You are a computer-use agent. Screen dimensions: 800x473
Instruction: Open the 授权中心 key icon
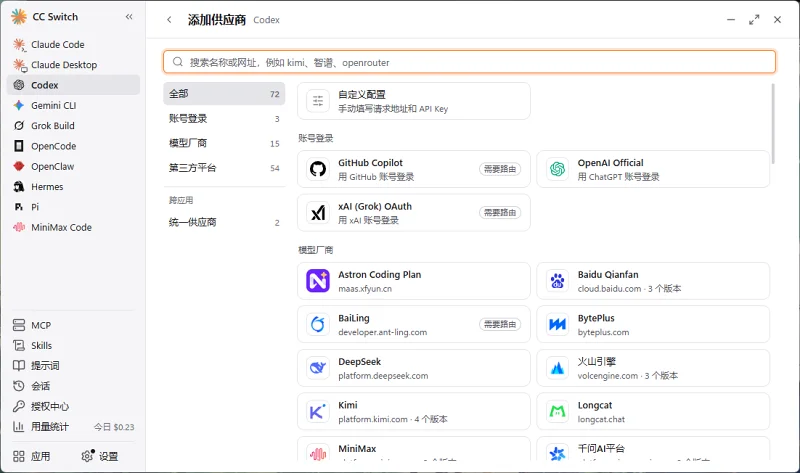[x=19, y=406]
